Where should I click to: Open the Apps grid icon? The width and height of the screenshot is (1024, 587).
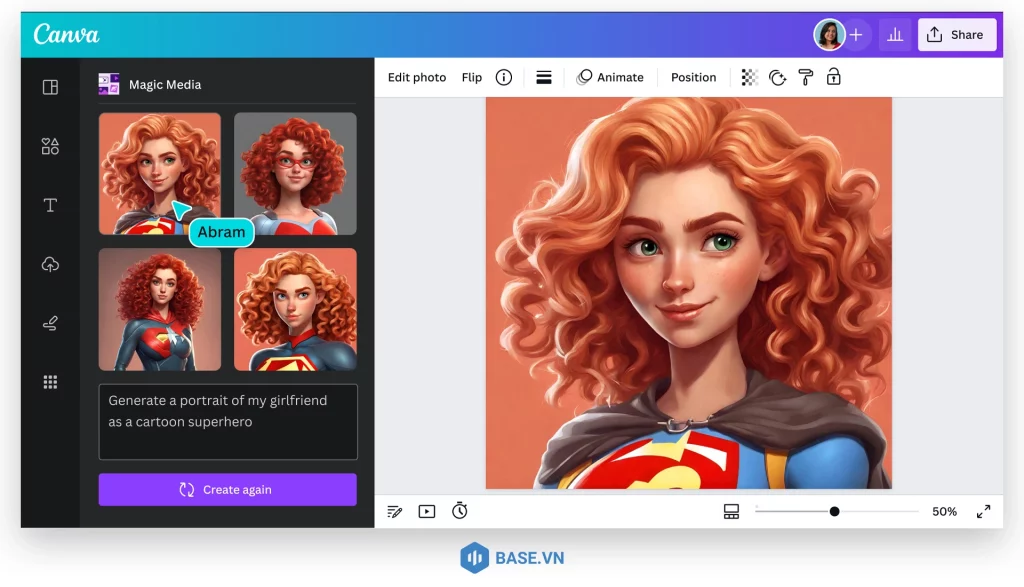click(x=50, y=382)
